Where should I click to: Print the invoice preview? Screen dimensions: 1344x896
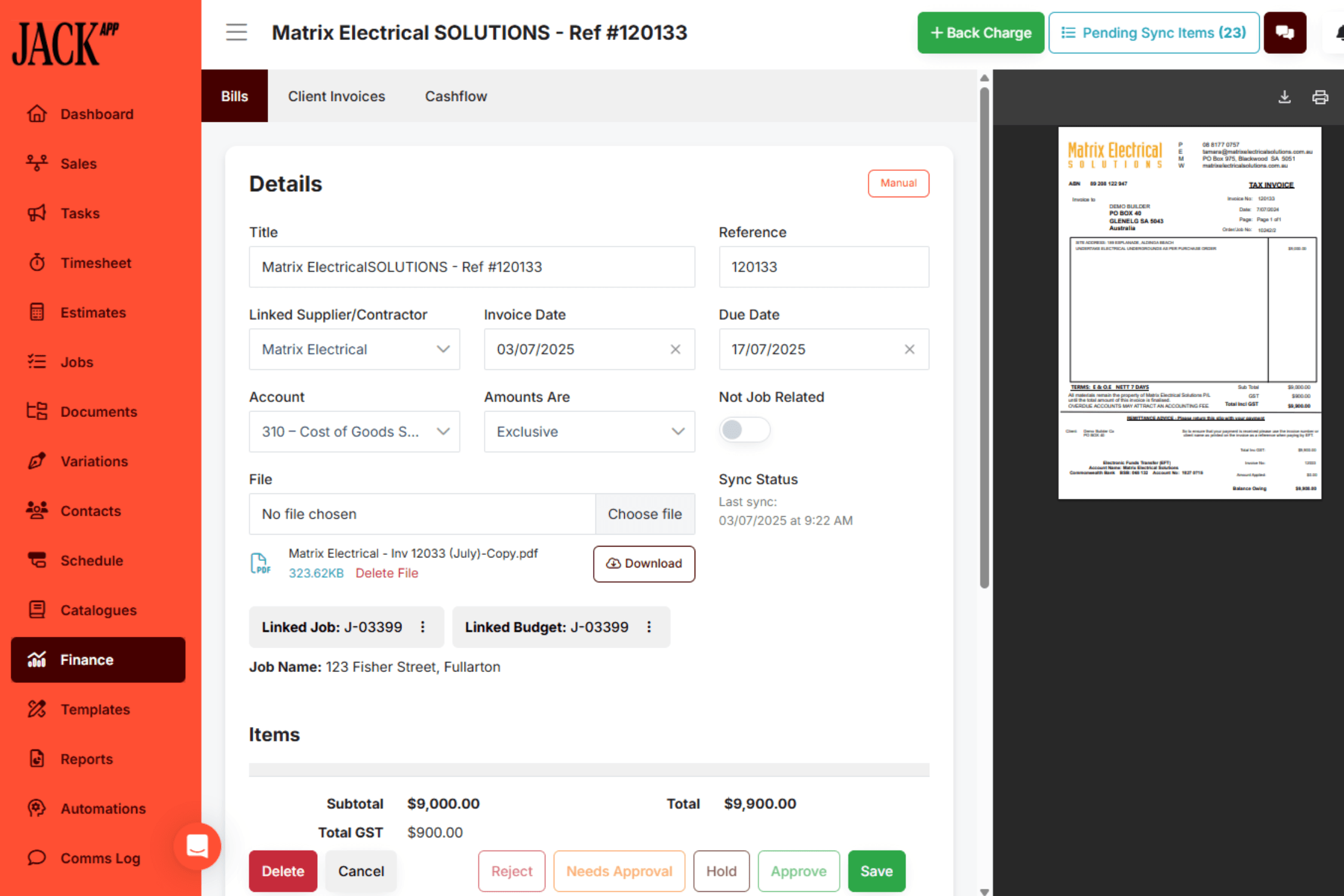[1320, 97]
